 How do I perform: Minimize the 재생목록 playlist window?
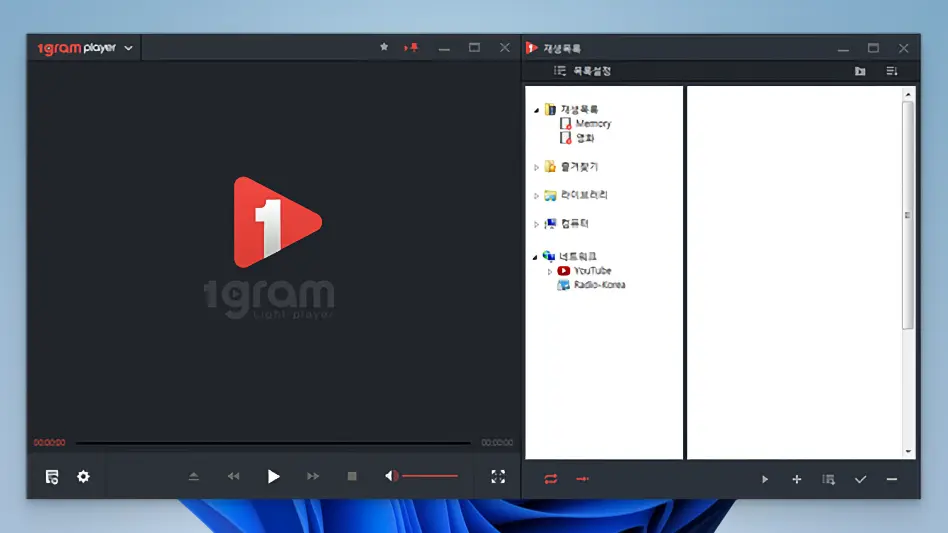tap(843, 48)
